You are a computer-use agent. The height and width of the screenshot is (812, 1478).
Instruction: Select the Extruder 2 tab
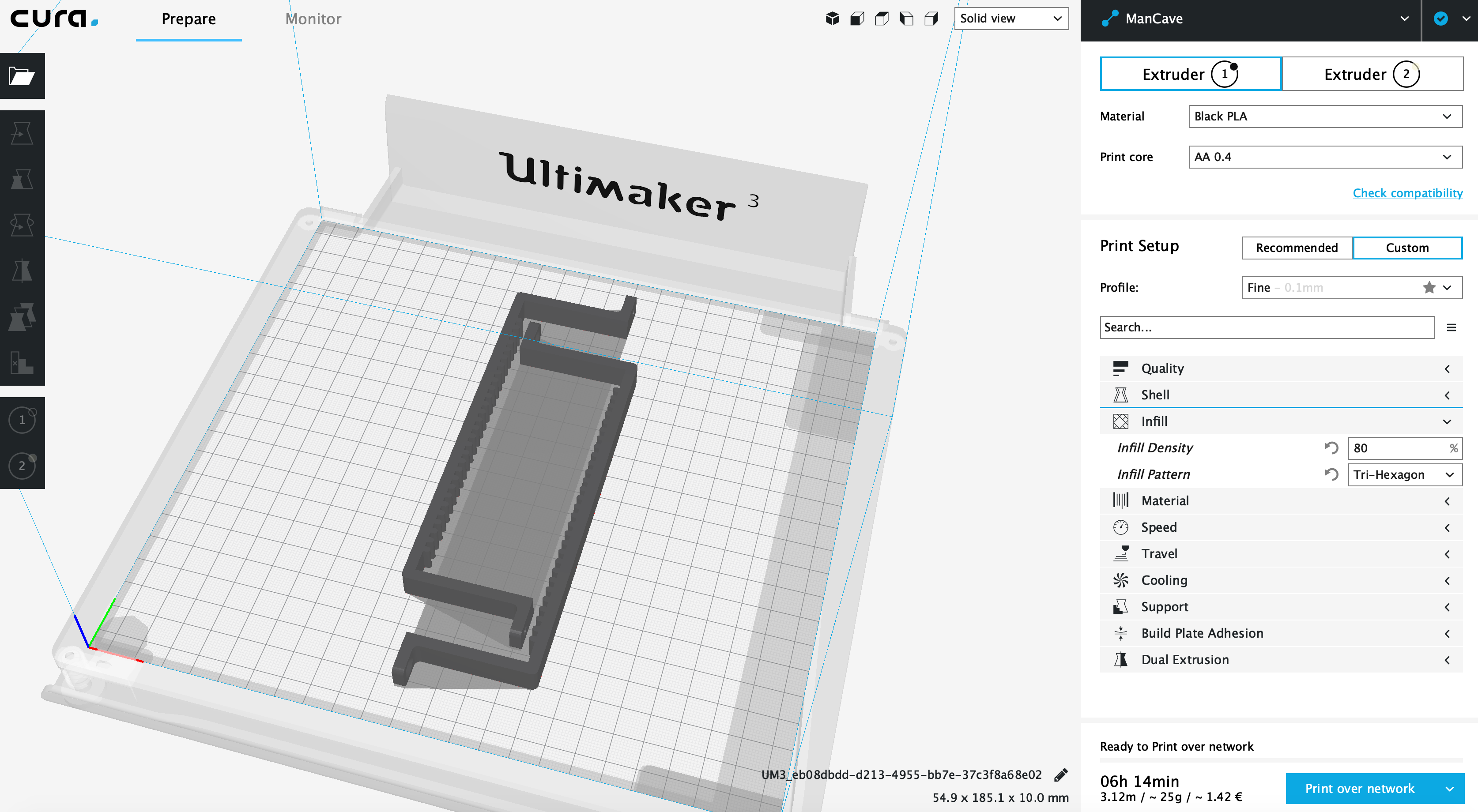tap(1372, 74)
